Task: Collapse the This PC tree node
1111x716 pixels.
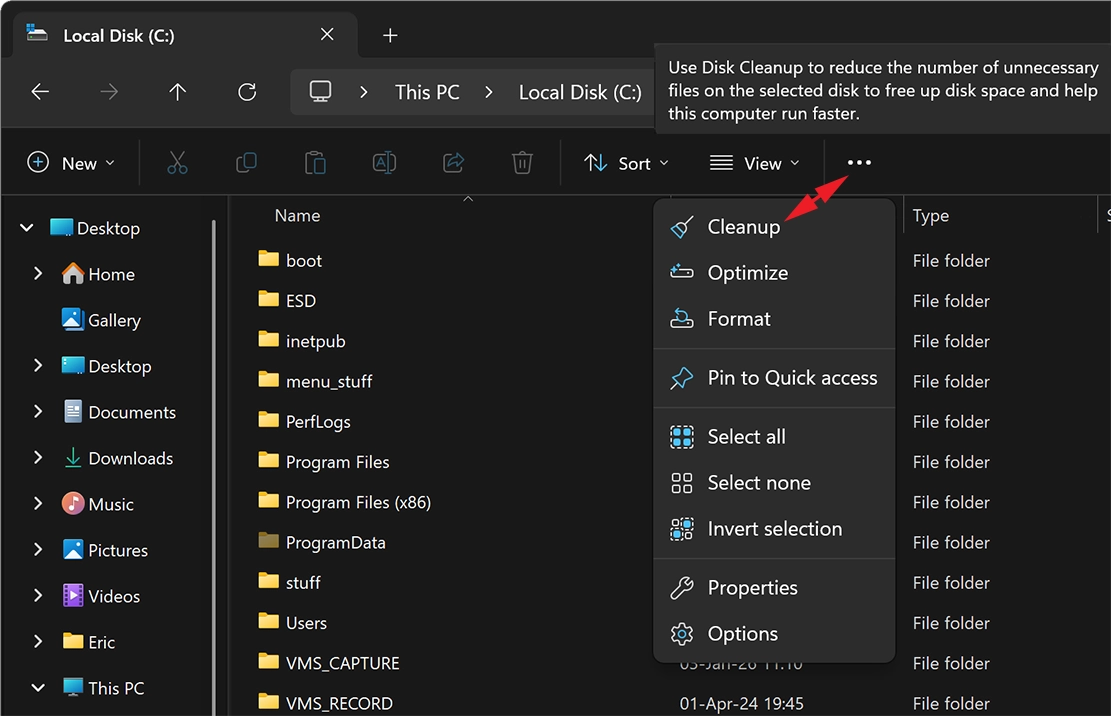Action: (x=38, y=688)
